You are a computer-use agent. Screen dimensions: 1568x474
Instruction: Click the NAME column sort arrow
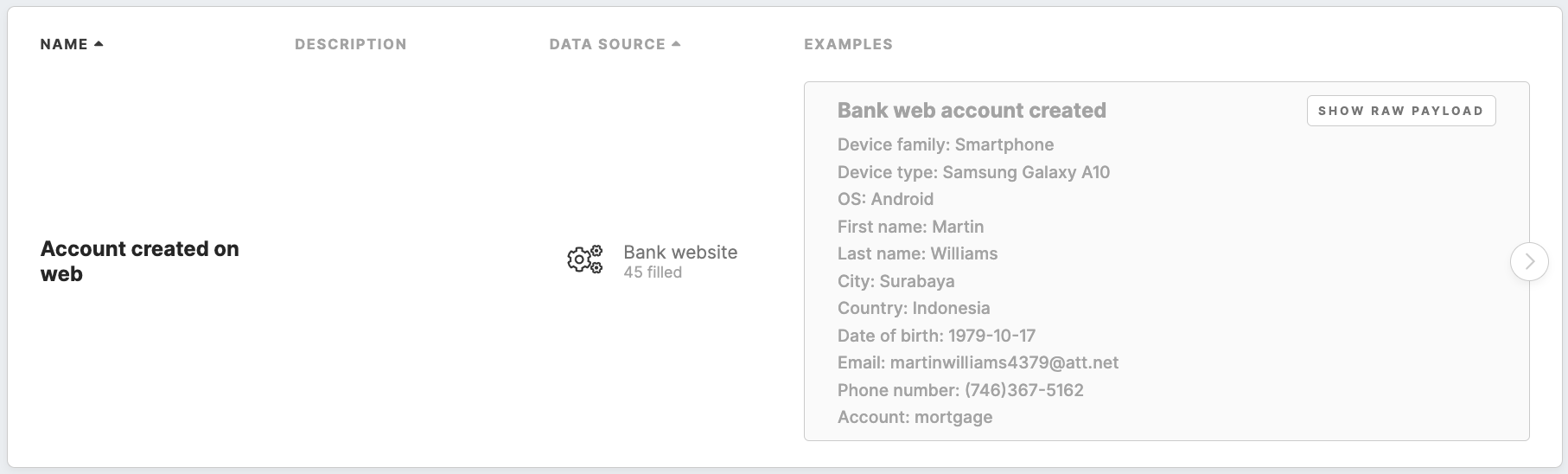click(x=99, y=43)
